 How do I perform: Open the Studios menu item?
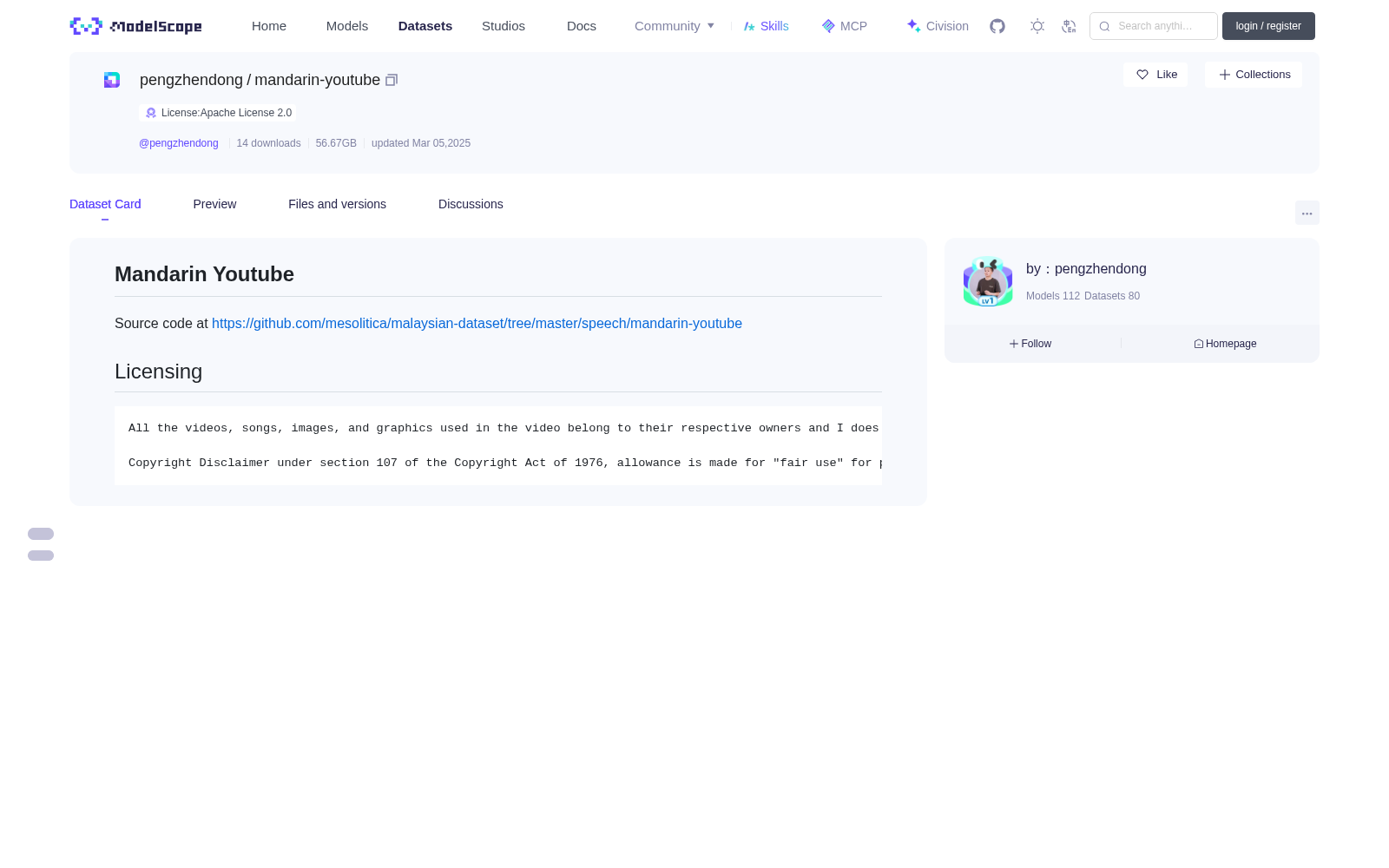504,26
